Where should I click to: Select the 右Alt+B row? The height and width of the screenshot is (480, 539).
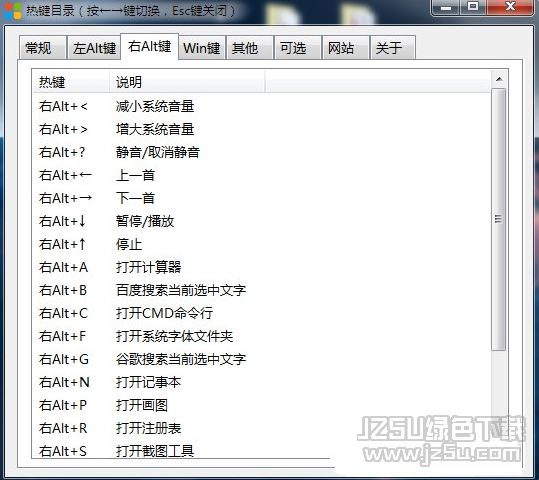tap(261, 290)
